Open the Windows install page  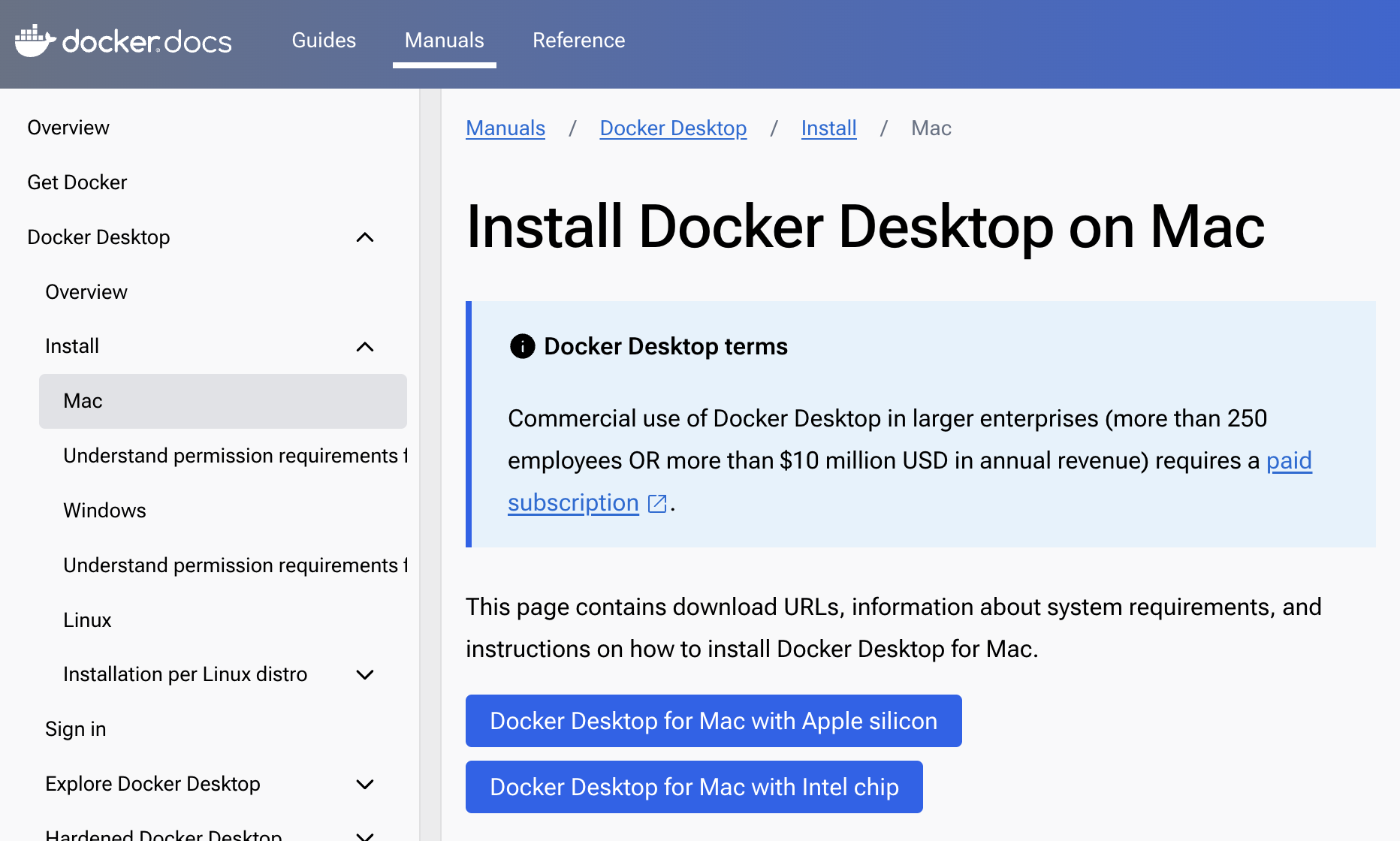pos(104,511)
